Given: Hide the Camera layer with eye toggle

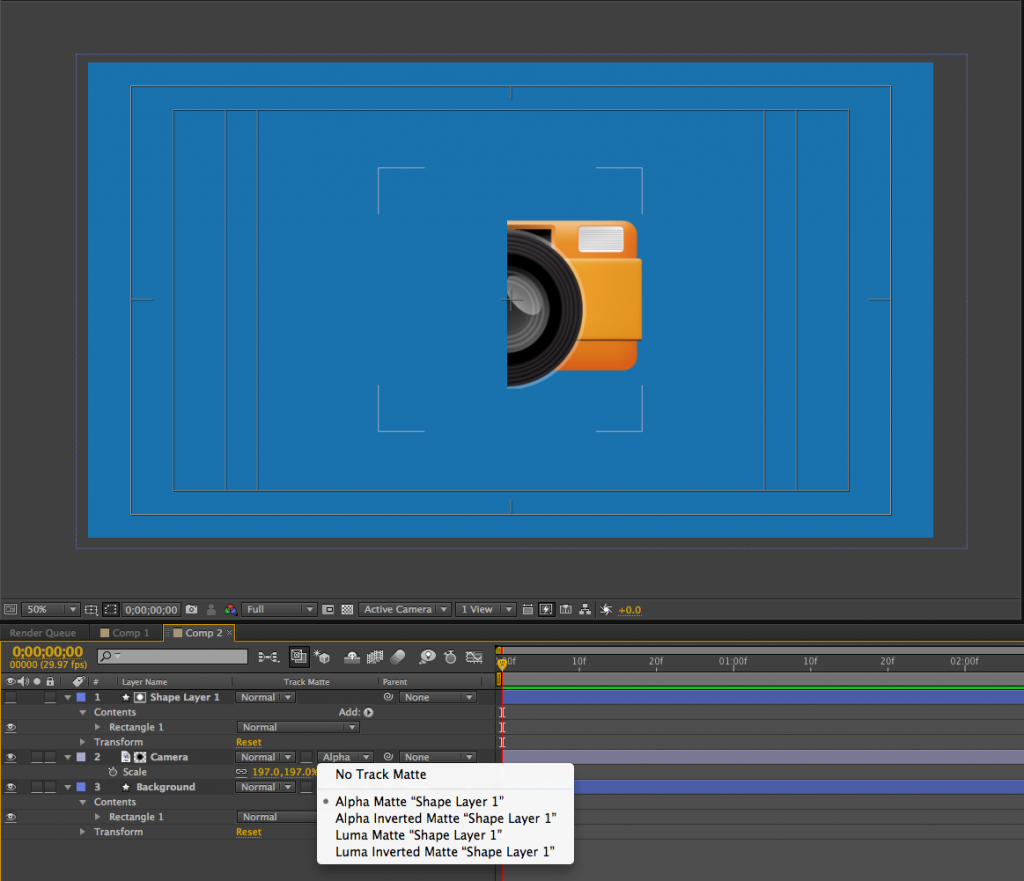Looking at the screenshot, I should tap(11, 757).
